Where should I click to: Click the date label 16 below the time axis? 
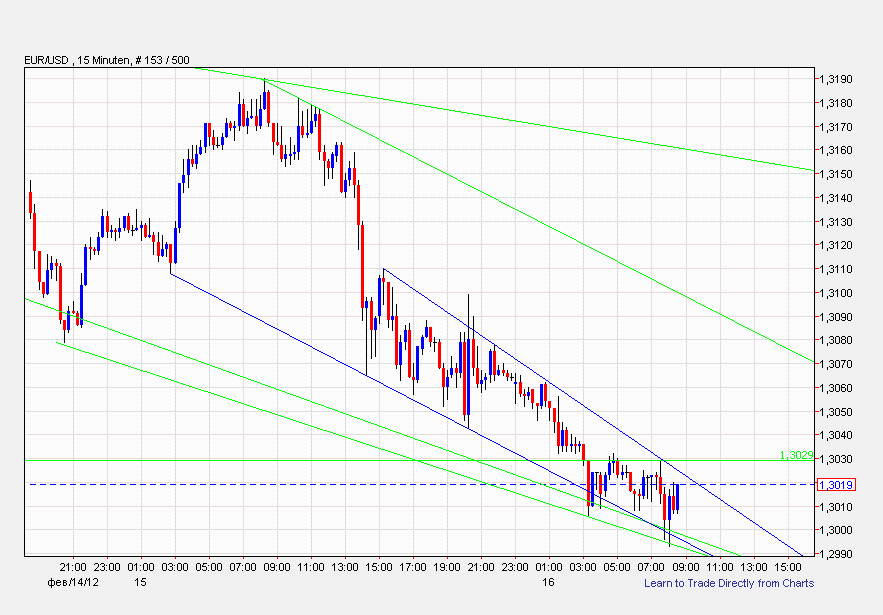548,582
